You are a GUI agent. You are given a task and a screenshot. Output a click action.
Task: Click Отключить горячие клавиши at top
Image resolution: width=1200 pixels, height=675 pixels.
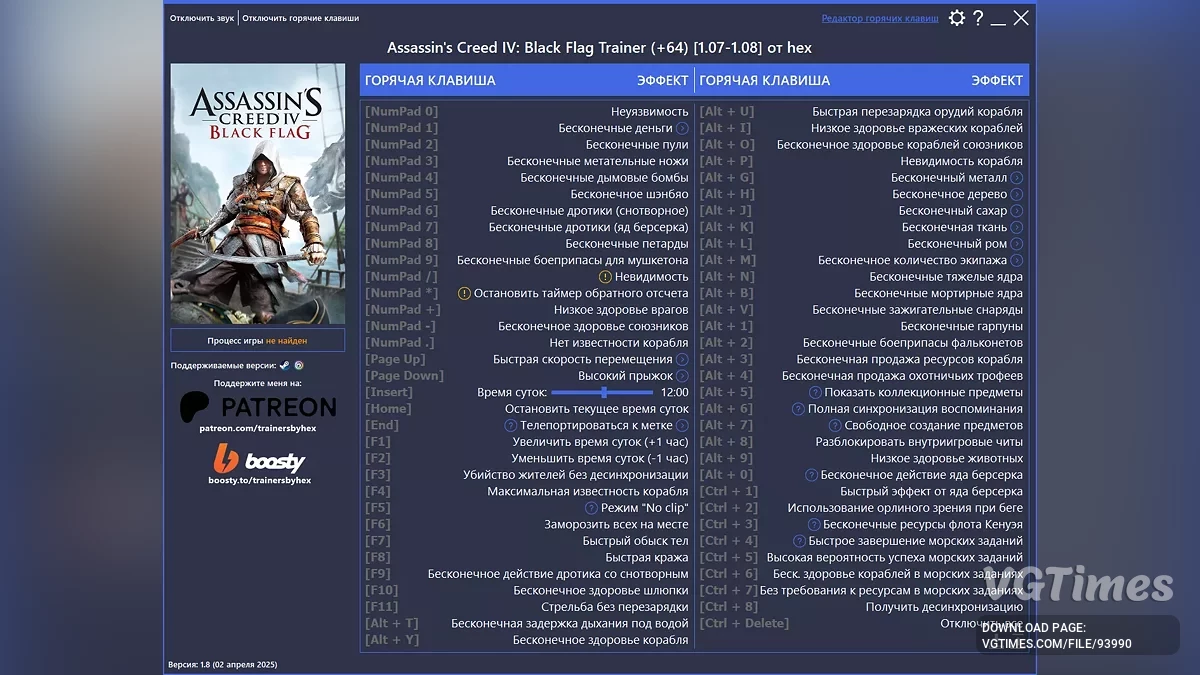pyautogui.click(x=300, y=18)
